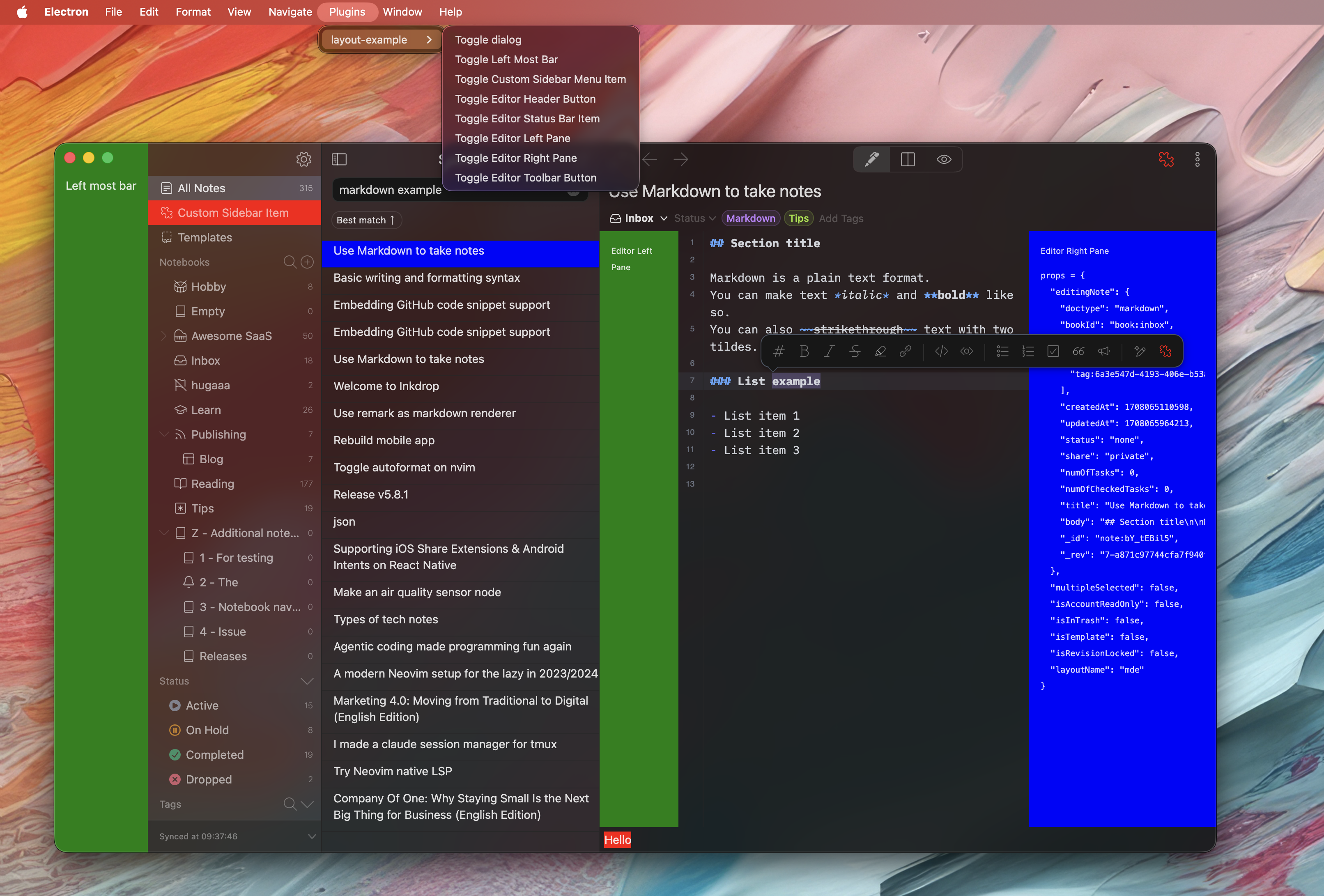Apply italic from the floating toolbar
Image resolution: width=1324 pixels, height=896 pixels.
point(829,352)
